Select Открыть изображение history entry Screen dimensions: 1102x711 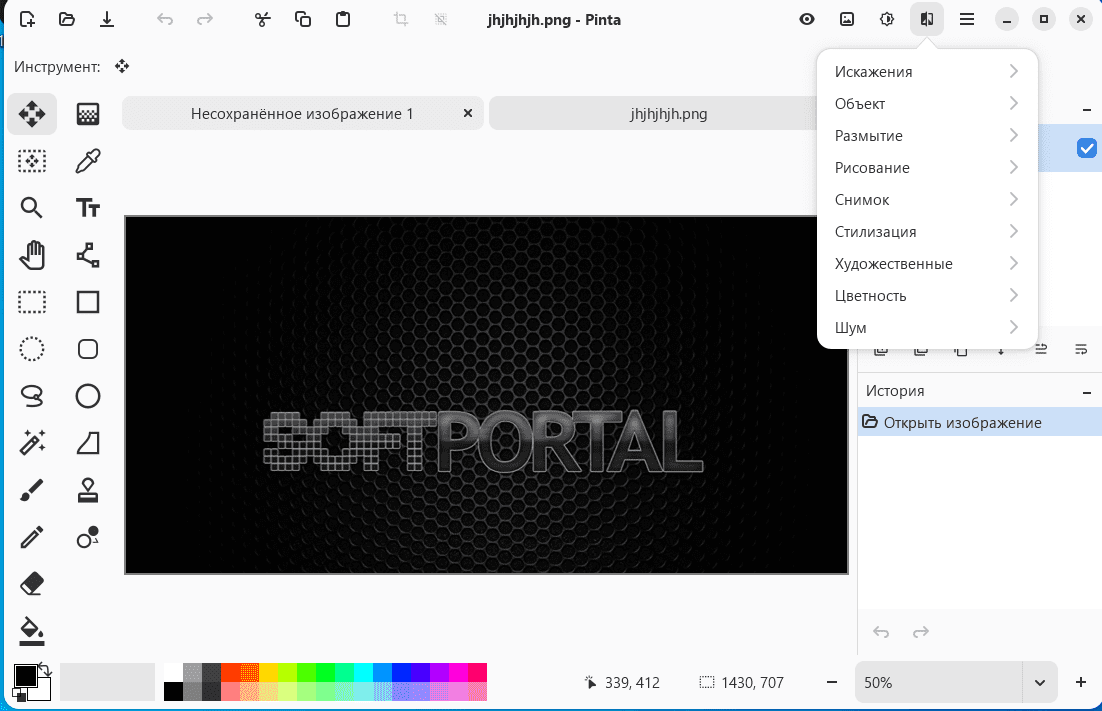pyautogui.click(x=980, y=422)
